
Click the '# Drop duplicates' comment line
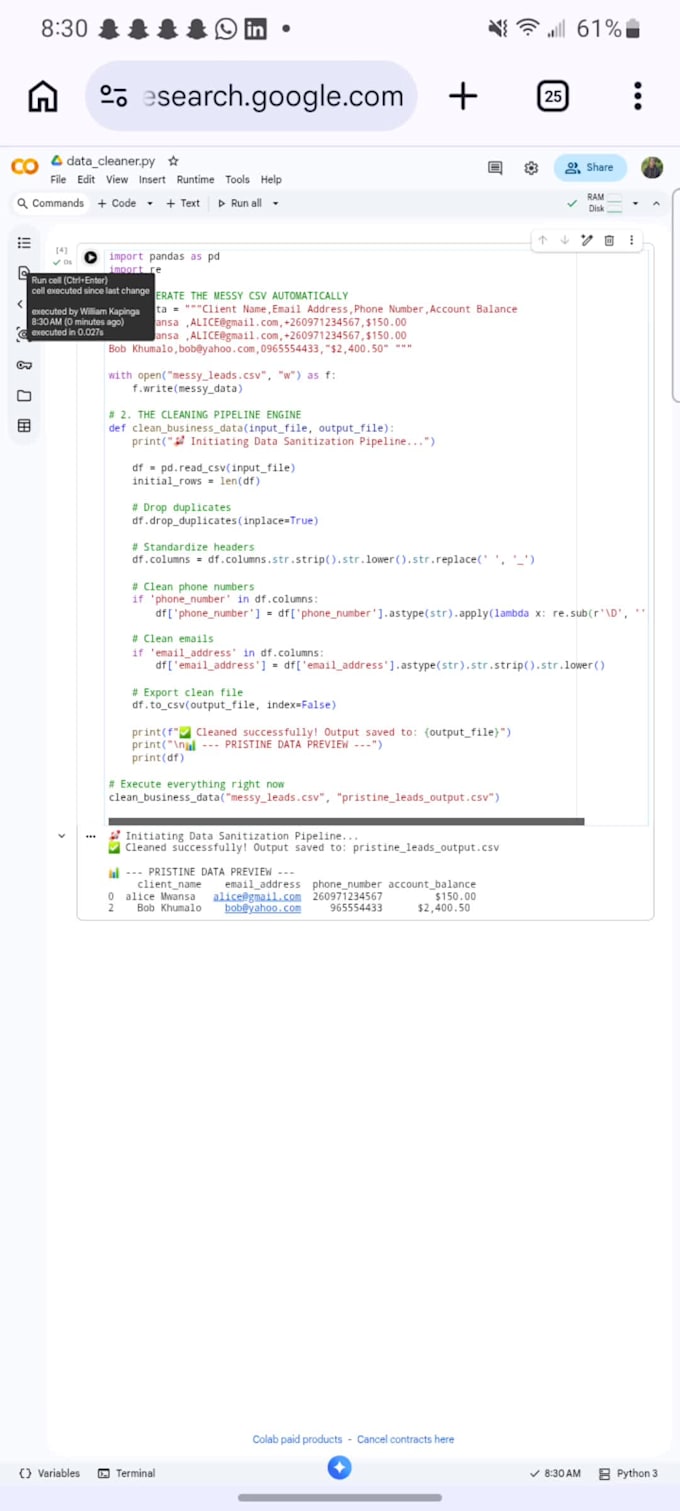[181, 508]
